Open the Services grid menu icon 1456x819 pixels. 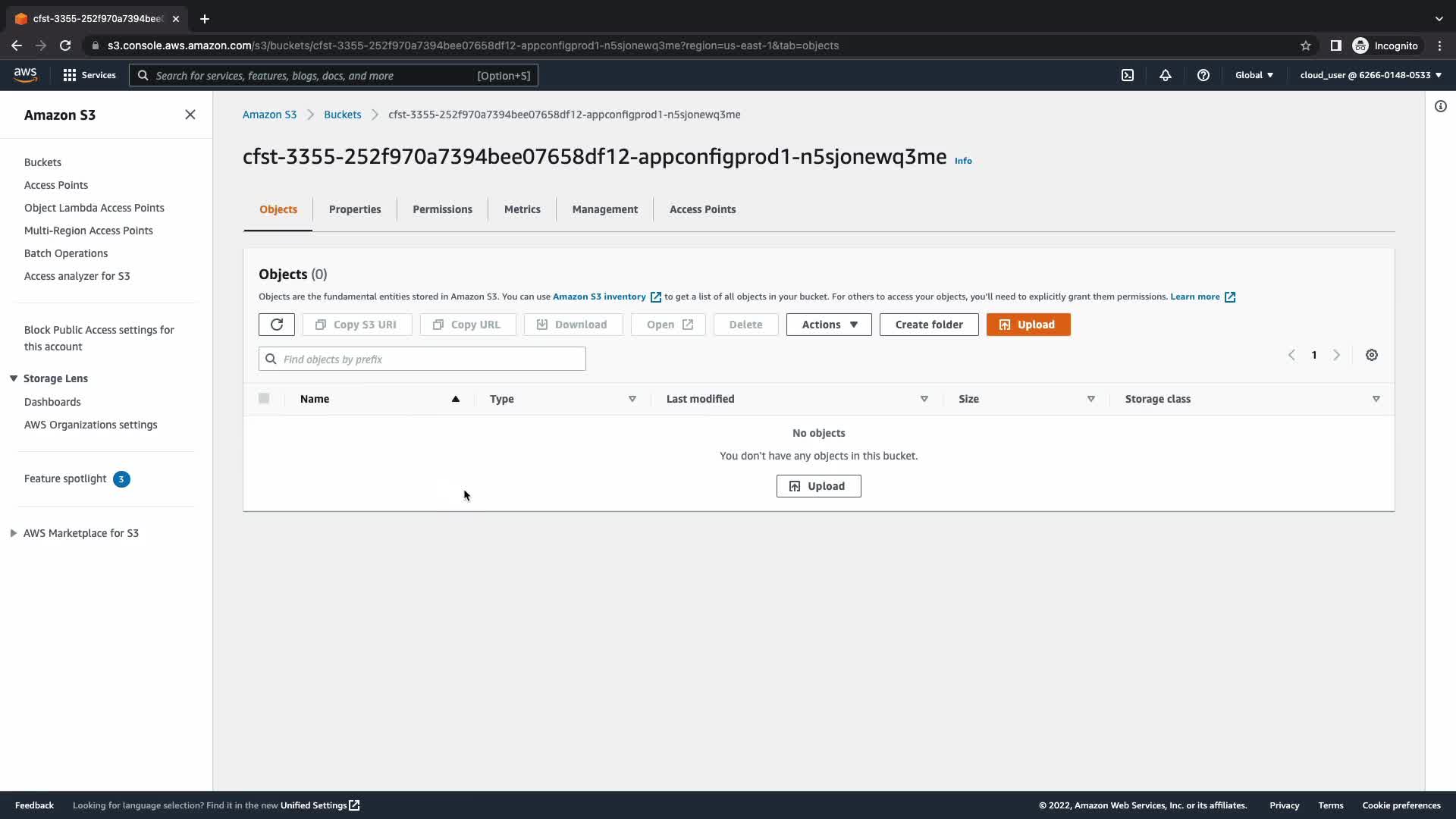tap(70, 75)
